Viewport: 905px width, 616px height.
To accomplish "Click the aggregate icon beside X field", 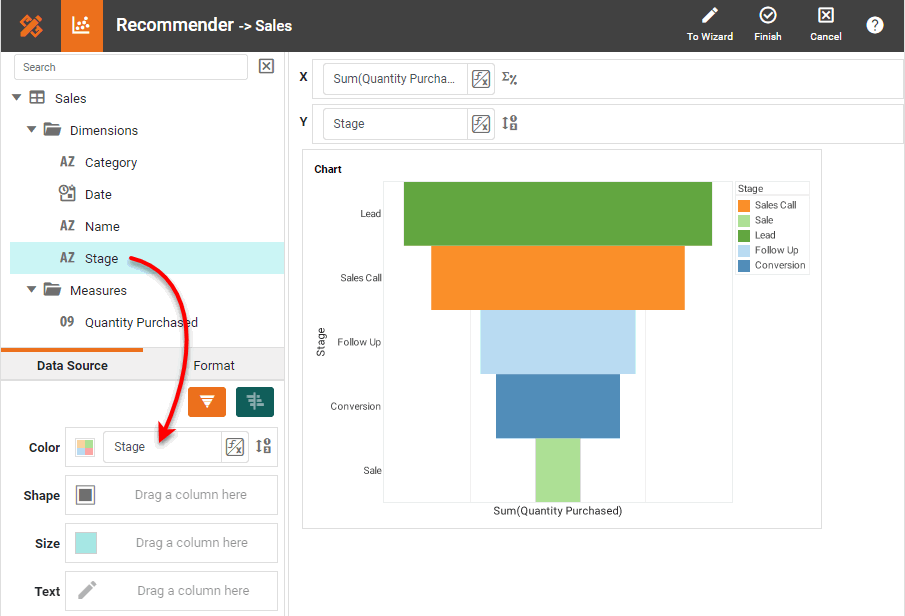I will pos(509,79).
